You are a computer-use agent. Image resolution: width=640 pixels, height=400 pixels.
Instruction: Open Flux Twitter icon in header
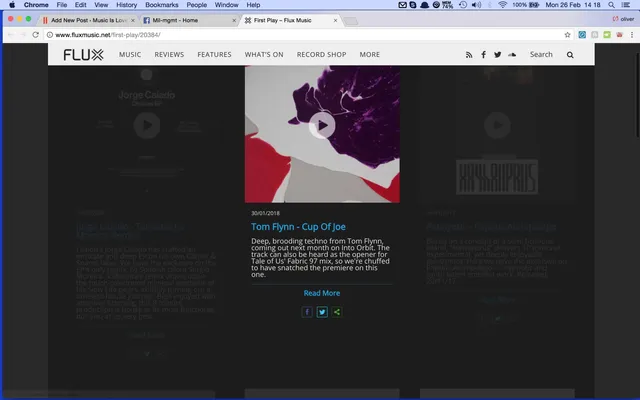pyautogui.click(x=498, y=55)
